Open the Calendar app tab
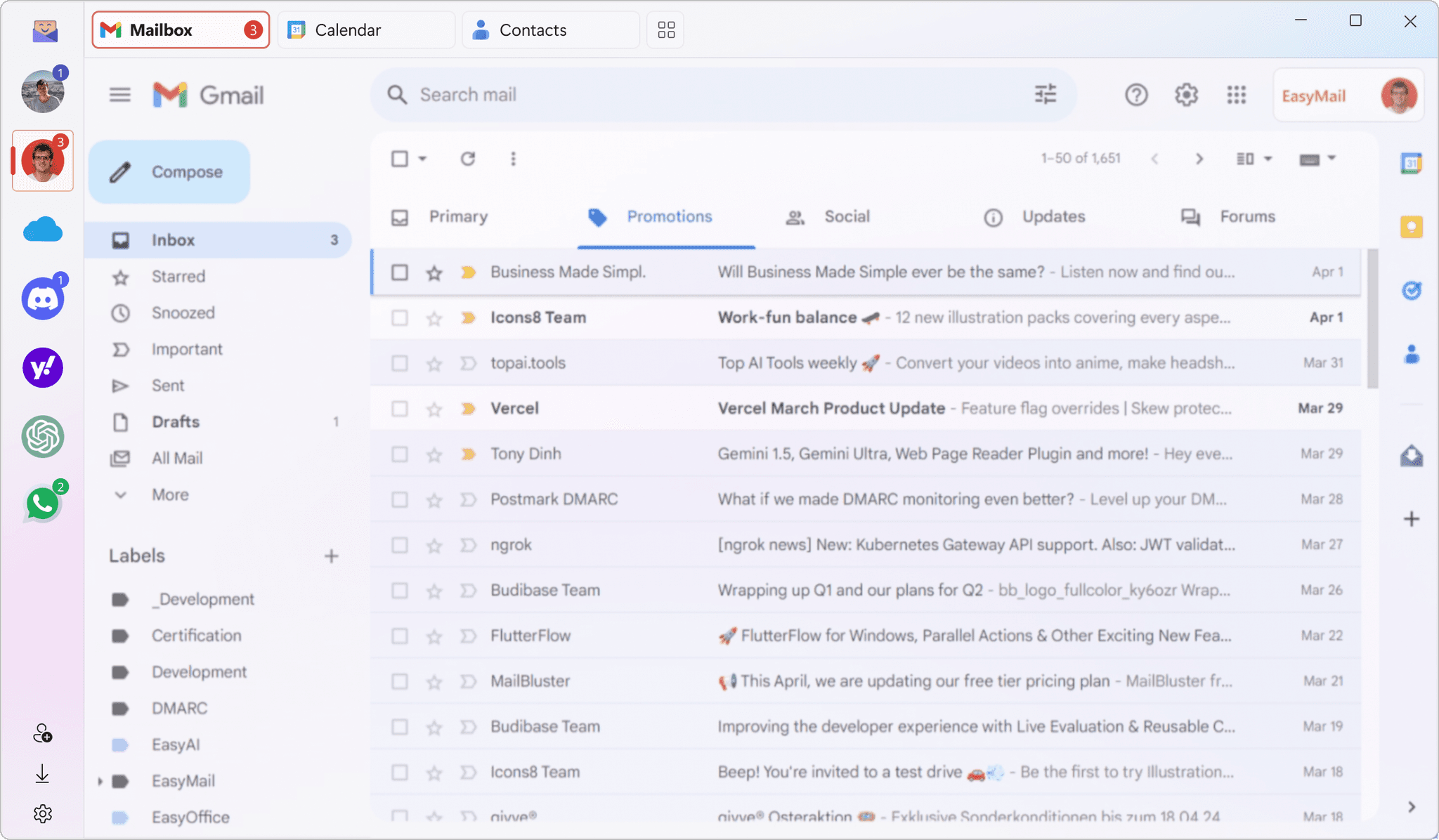 366,29
